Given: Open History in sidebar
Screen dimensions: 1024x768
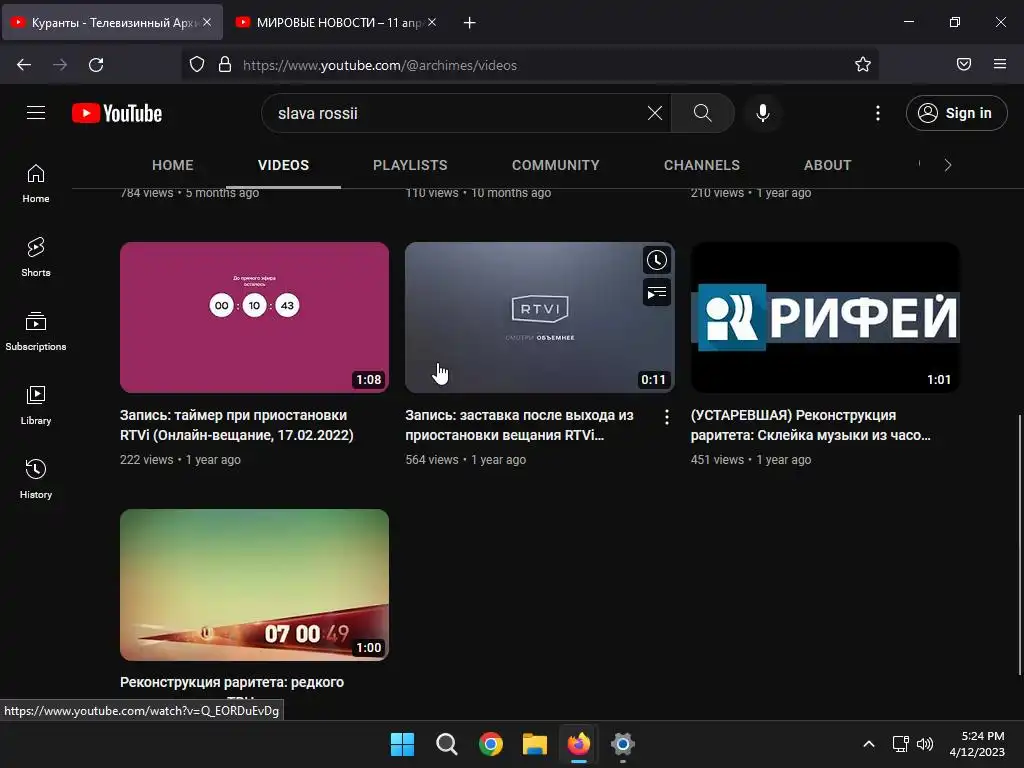Looking at the screenshot, I should [x=36, y=479].
